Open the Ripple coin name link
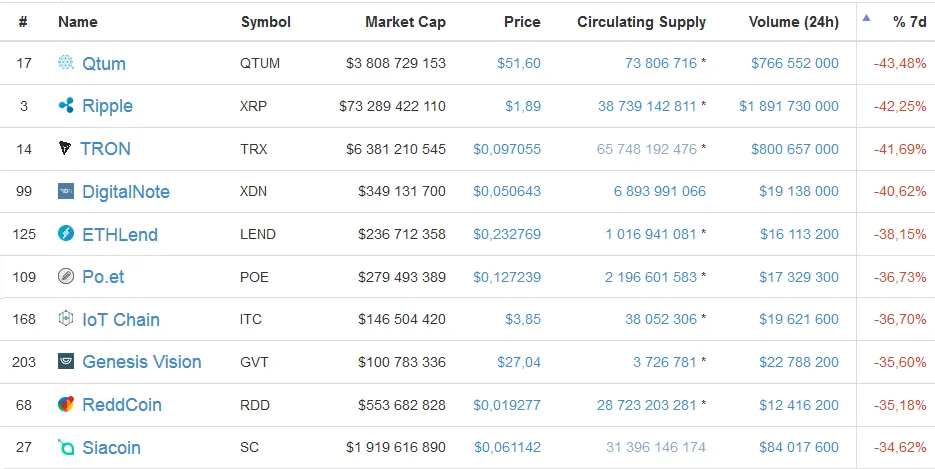The width and height of the screenshot is (935, 469). click(x=107, y=106)
